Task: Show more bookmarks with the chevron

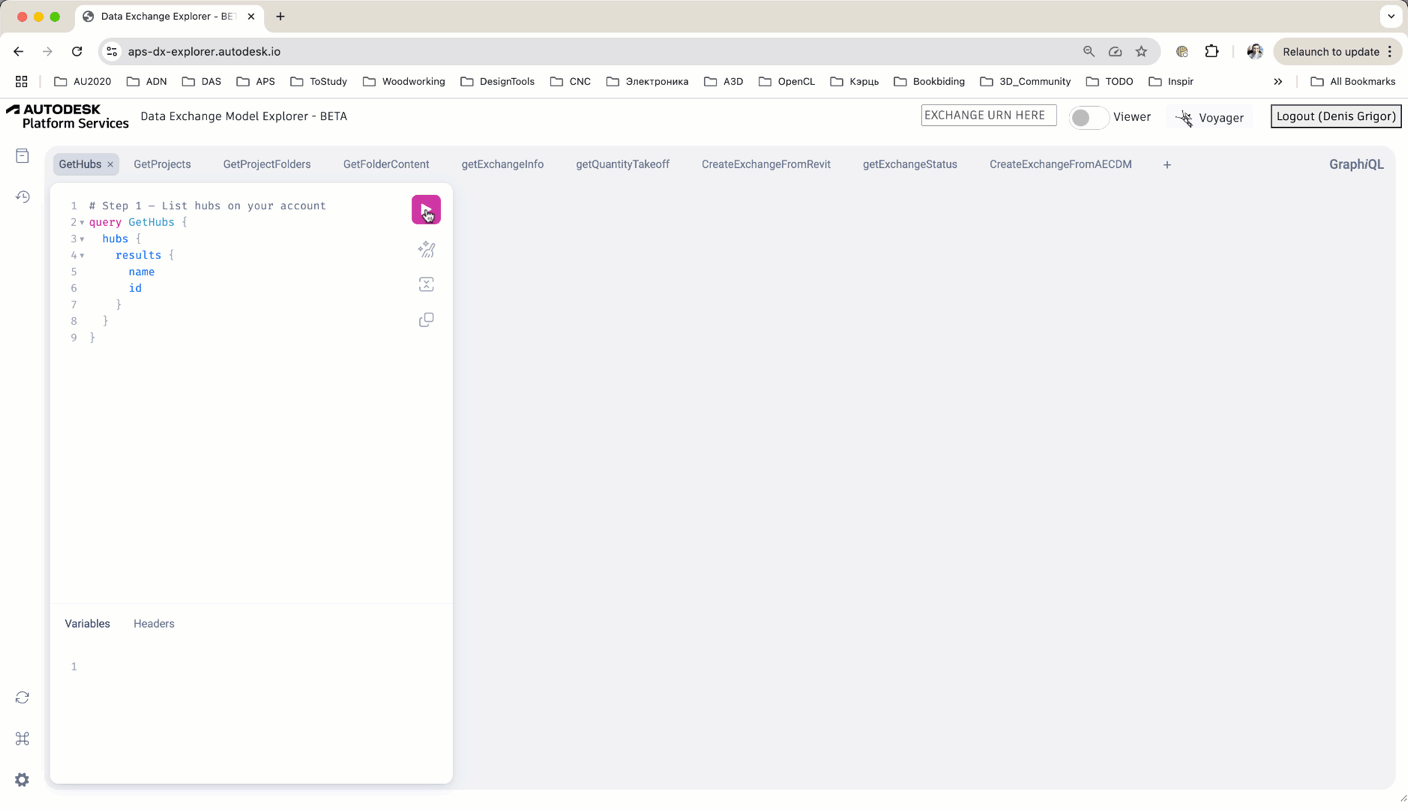Action: [x=1278, y=82]
